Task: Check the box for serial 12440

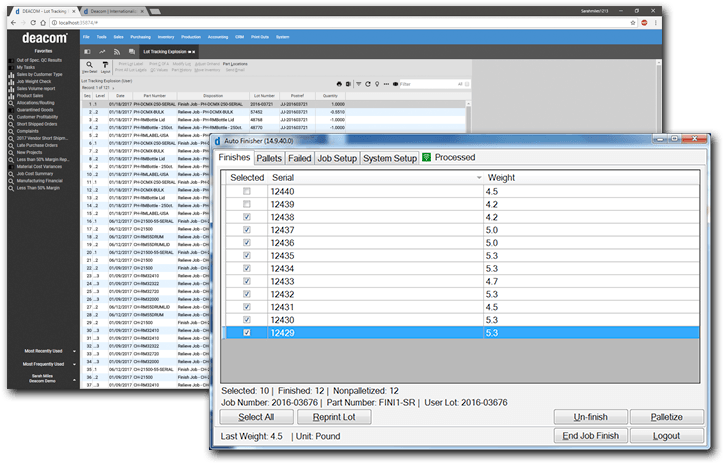Action: 247,191
